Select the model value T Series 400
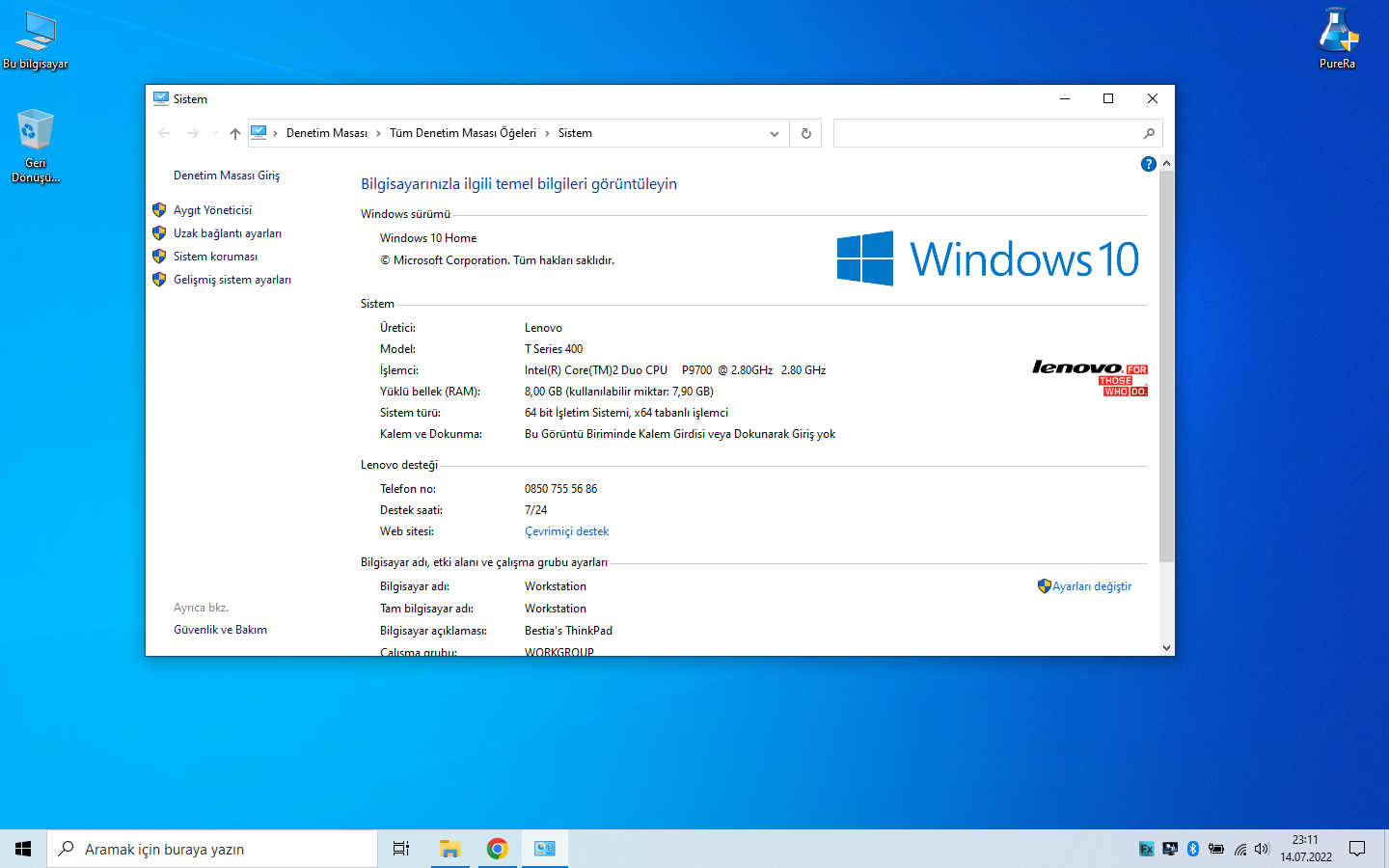This screenshot has width=1389, height=868. tap(554, 349)
